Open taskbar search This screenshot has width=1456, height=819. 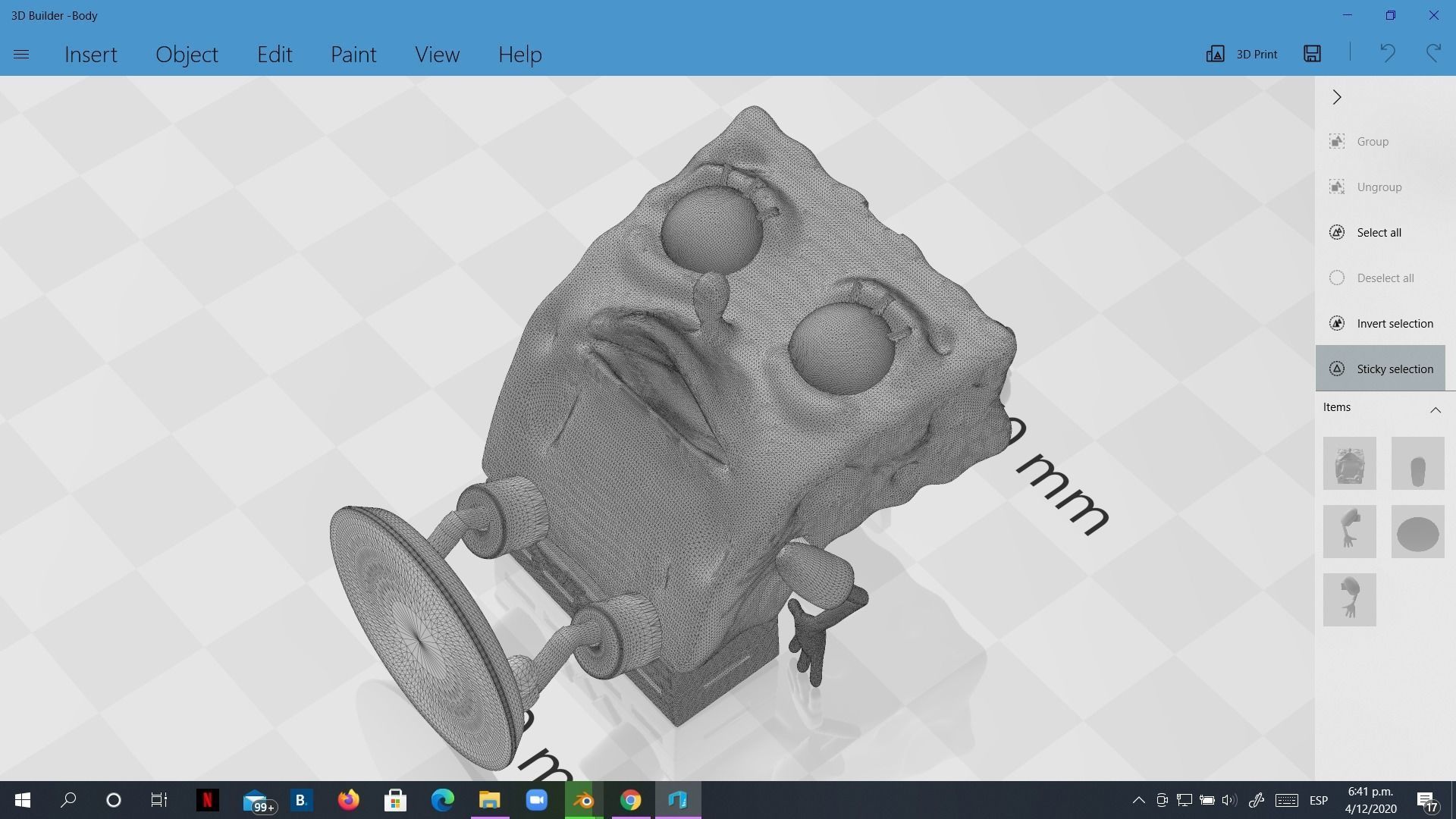pyautogui.click(x=68, y=800)
